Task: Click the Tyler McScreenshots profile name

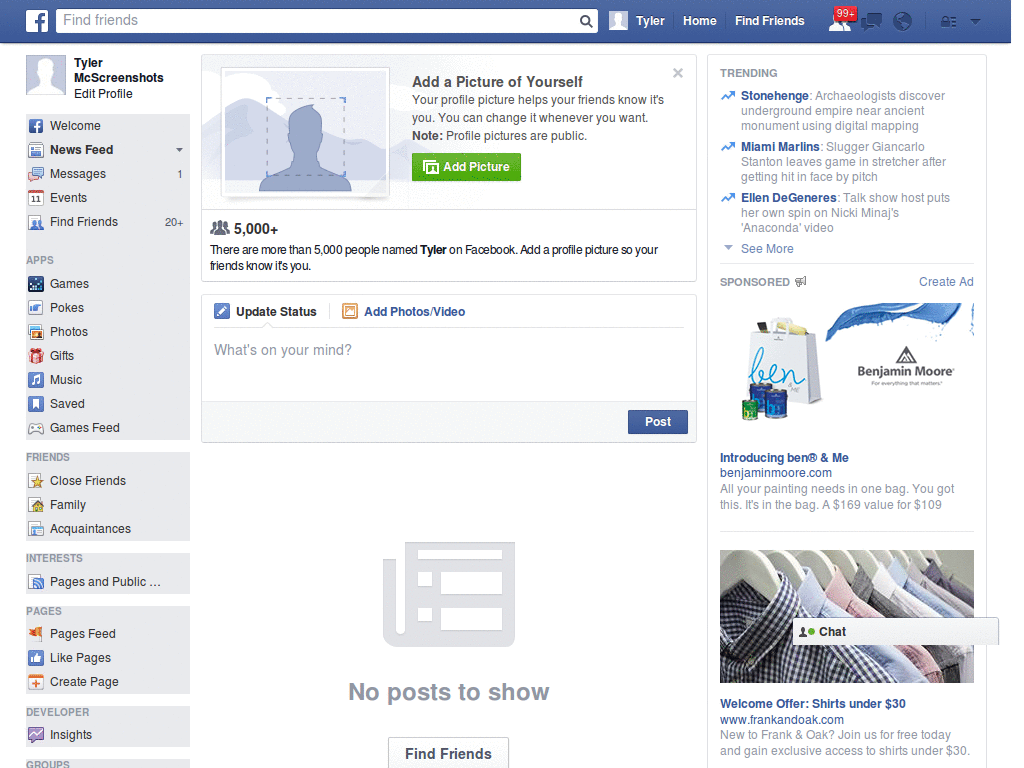Action: coord(118,71)
